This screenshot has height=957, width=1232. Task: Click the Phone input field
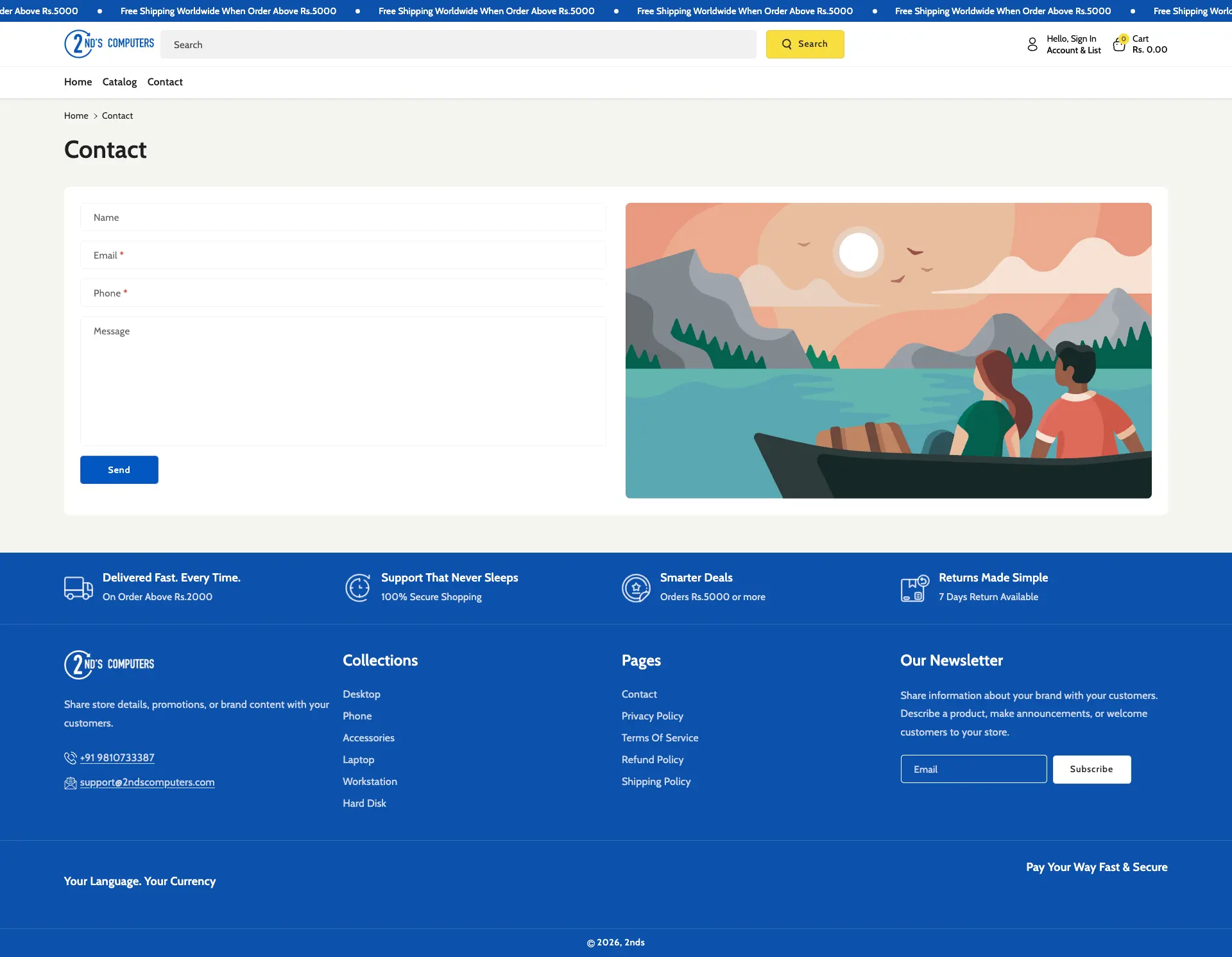click(x=343, y=293)
